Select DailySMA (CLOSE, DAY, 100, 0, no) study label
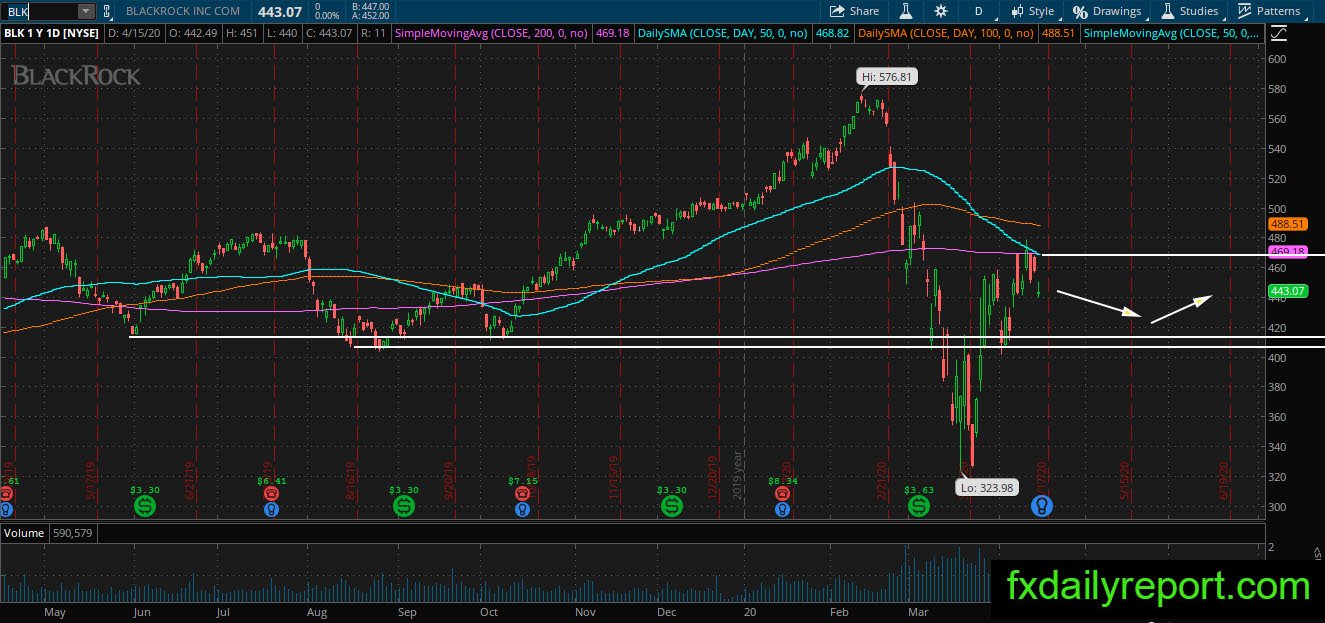Screen dimensions: 1325x623 pyautogui.click(x=946, y=33)
